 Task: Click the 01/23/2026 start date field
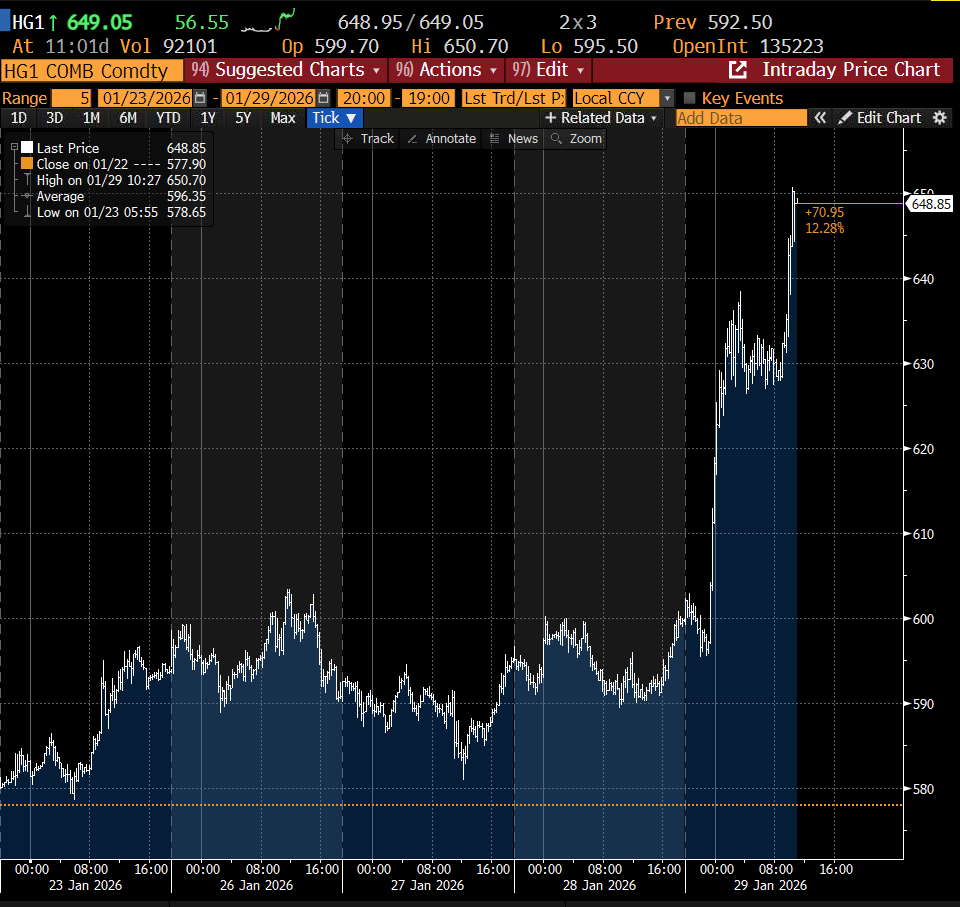tap(146, 98)
